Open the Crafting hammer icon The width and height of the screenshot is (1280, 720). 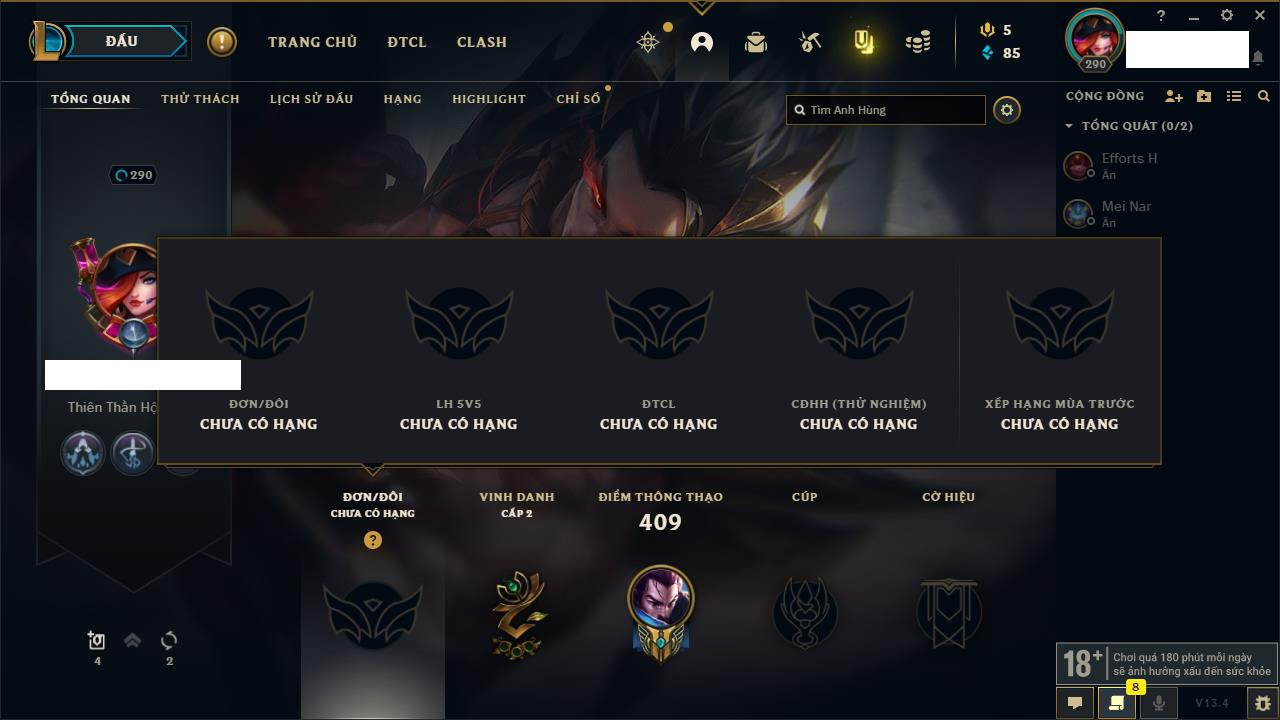click(810, 42)
